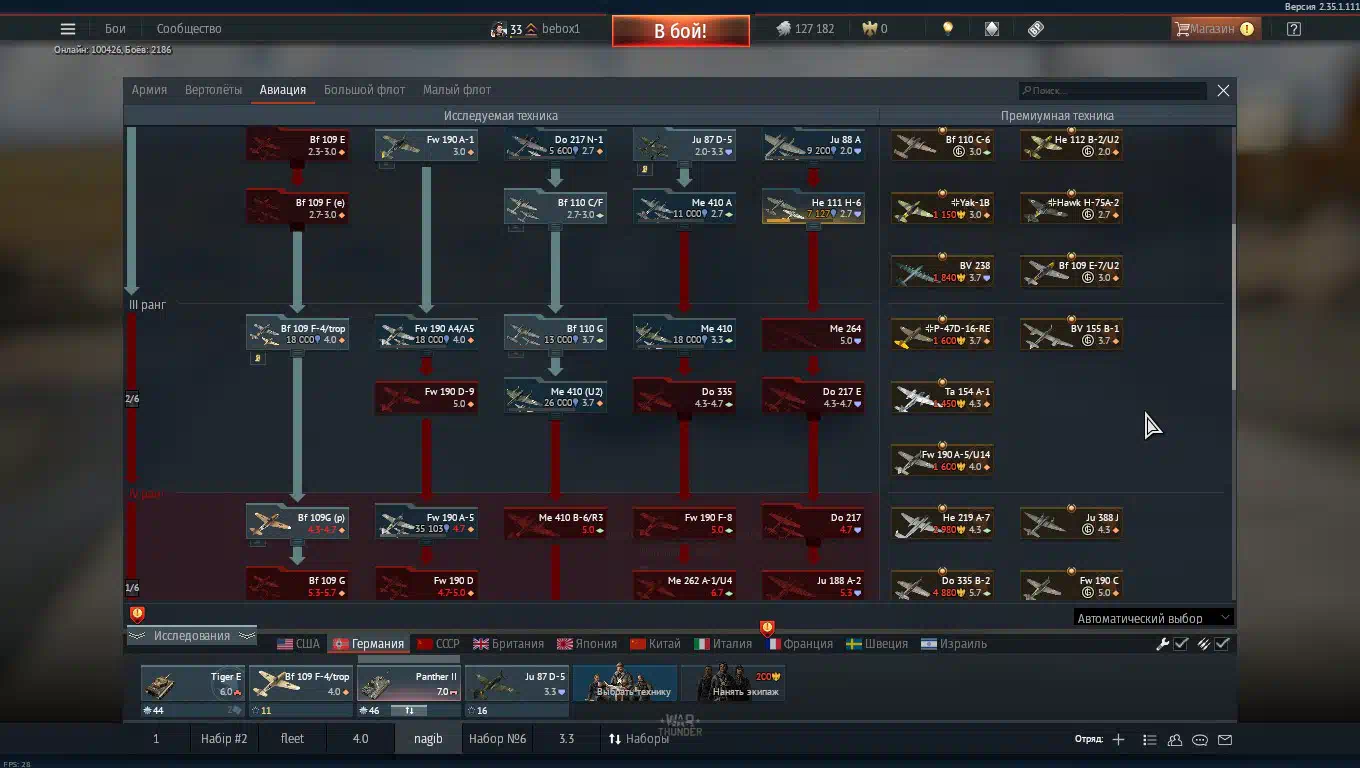The height and width of the screenshot is (768, 1360).
Task: Switch to the Малый флот tab
Action: (457, 90)
